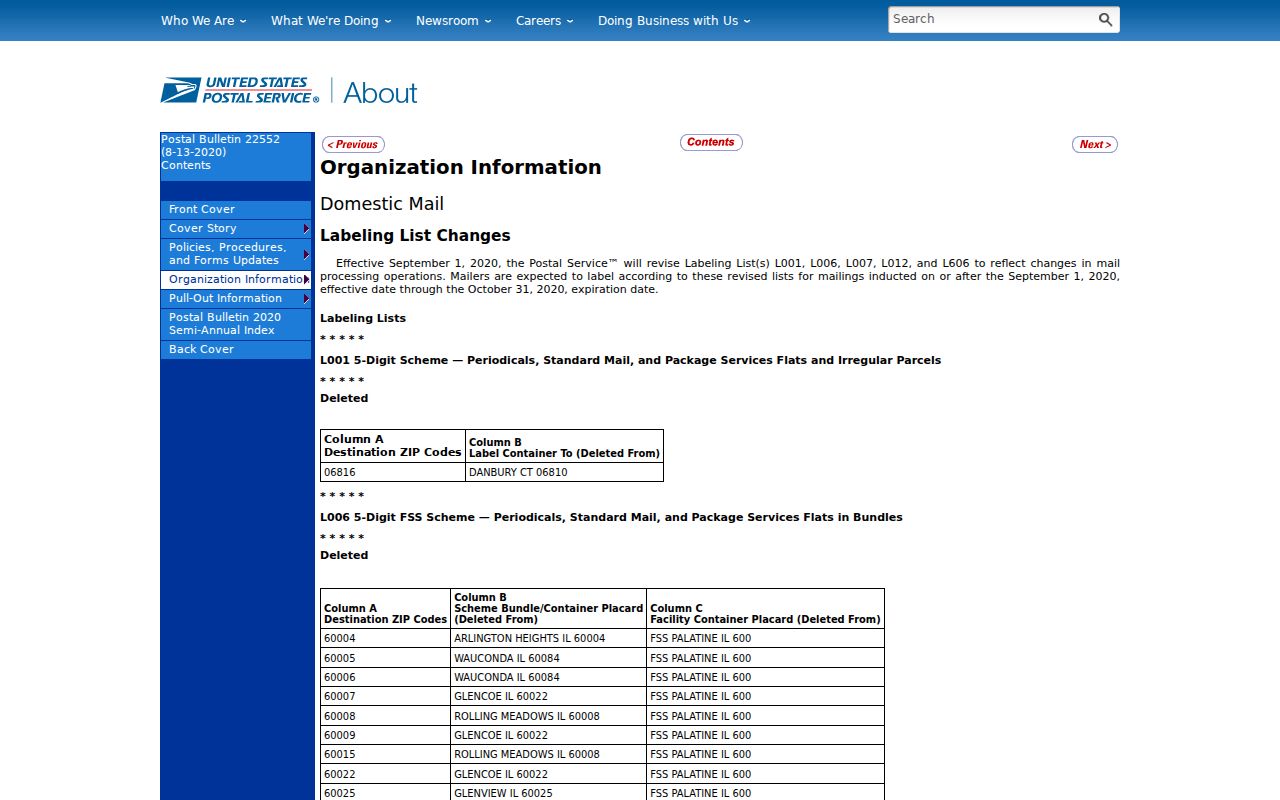Click the Domestic Mail subheading
1280x800 pixels.
point(382,204)
